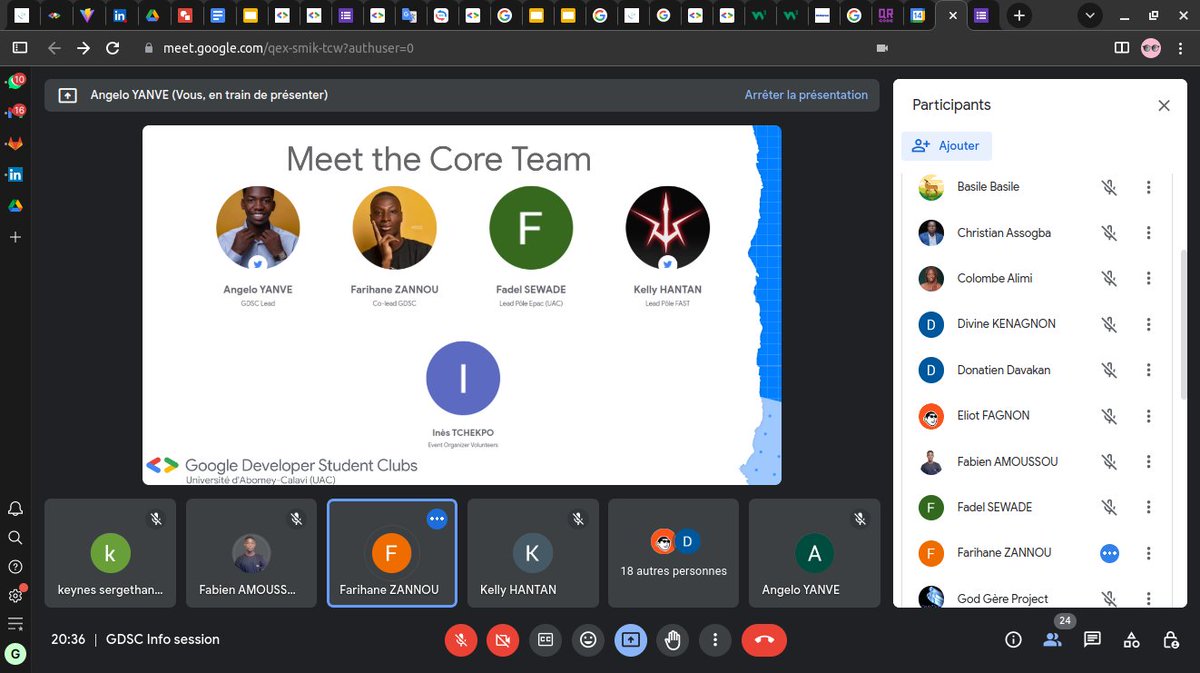Open a new browser tab
The width and height of the screenshot is (1200, 673).
[1018, 16]
